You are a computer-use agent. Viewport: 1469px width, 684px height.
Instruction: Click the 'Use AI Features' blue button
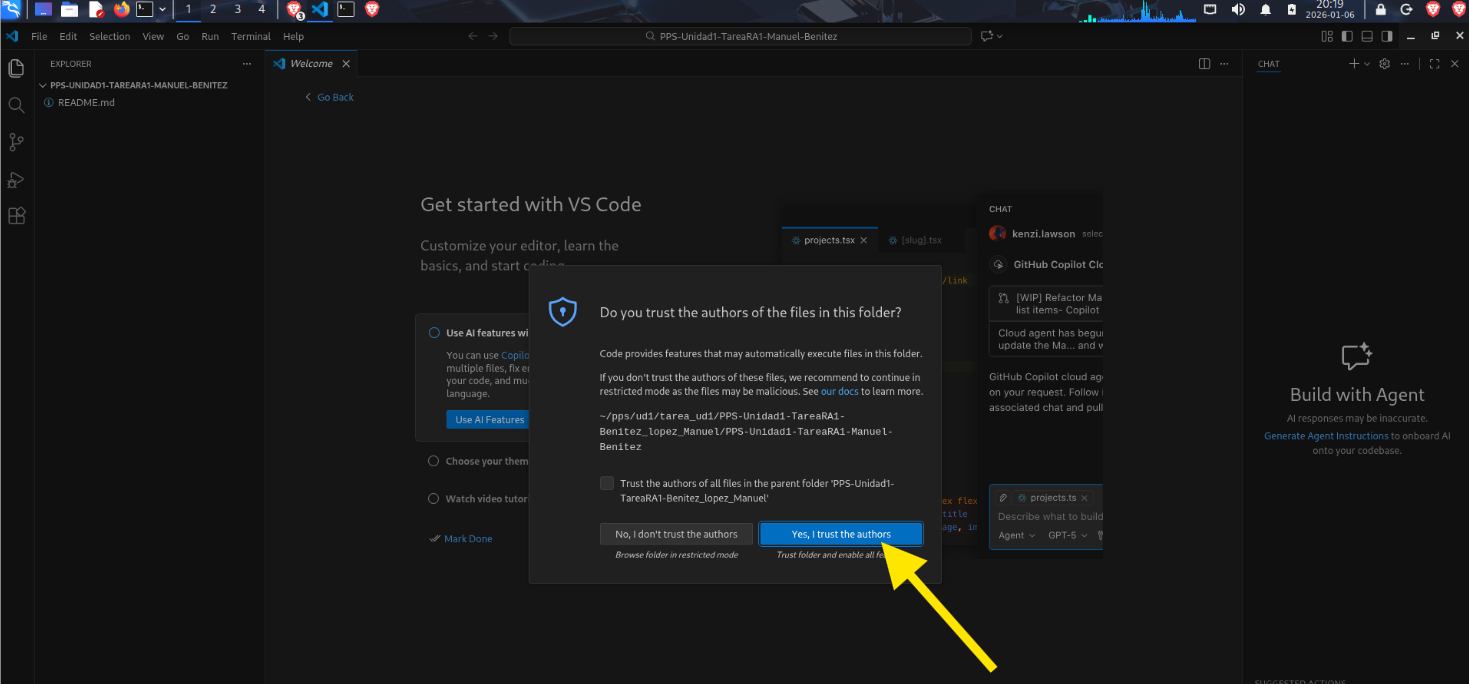coord(489,419)
